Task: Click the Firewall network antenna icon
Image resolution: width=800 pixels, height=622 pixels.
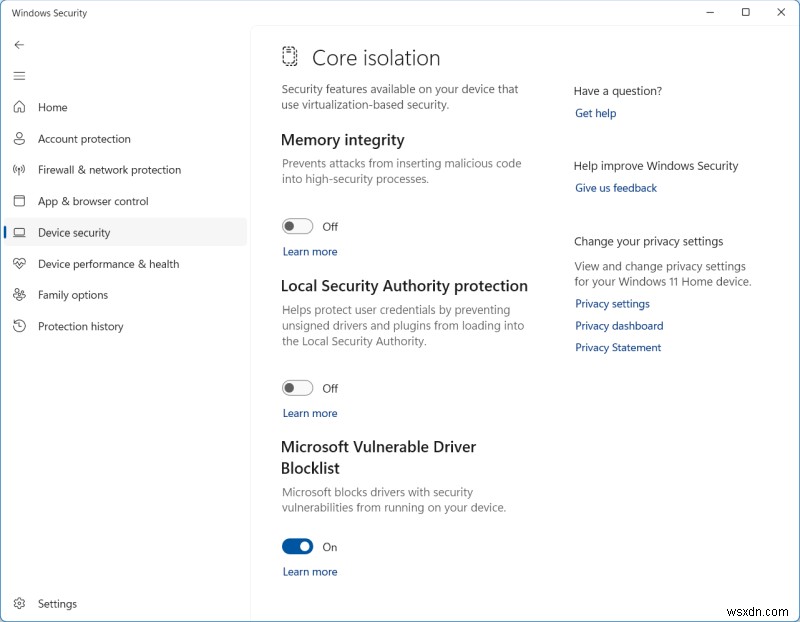Action: [x=19, y=170]
